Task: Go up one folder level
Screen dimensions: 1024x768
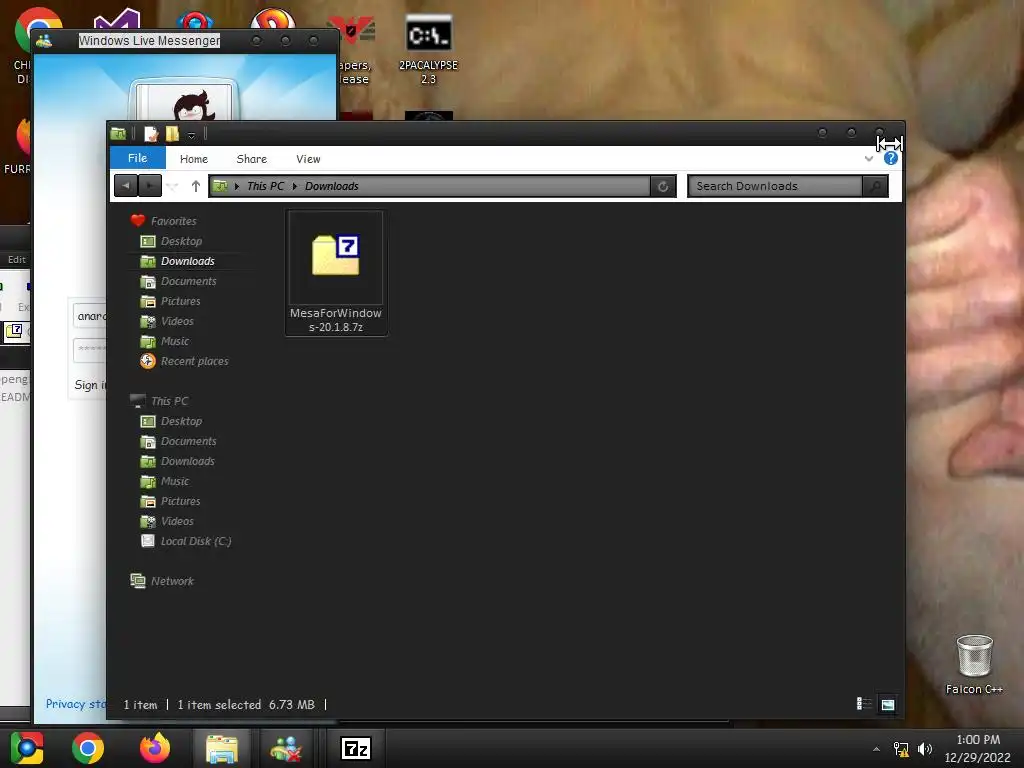Action: 195,186
